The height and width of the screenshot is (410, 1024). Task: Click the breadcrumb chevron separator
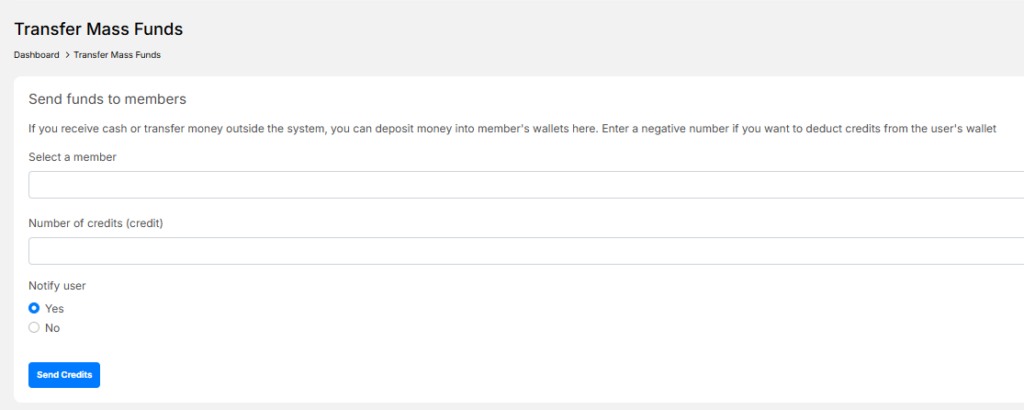pos(67,55)
